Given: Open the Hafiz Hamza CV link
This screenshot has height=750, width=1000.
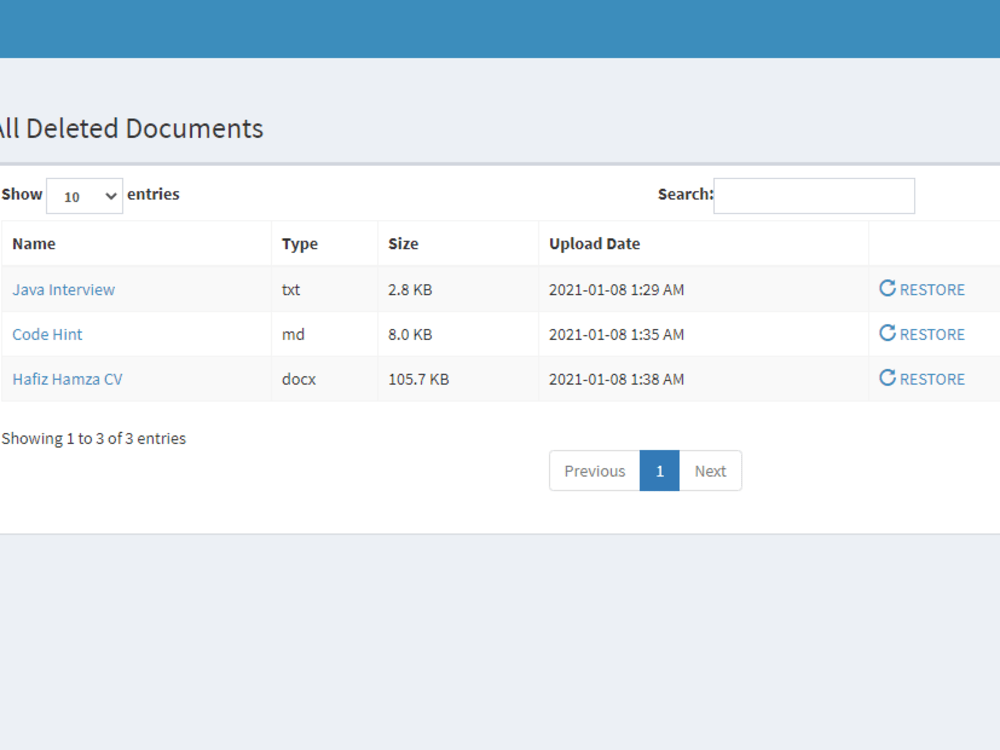Looking at the screenshot, I should [67, 379].
